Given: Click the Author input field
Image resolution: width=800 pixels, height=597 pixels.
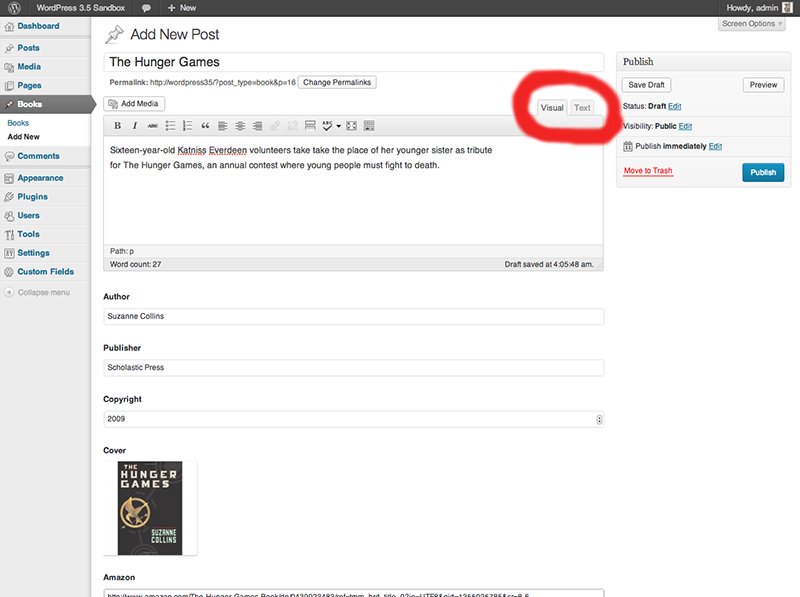Looking at the screenshot, I should [354, 316].
